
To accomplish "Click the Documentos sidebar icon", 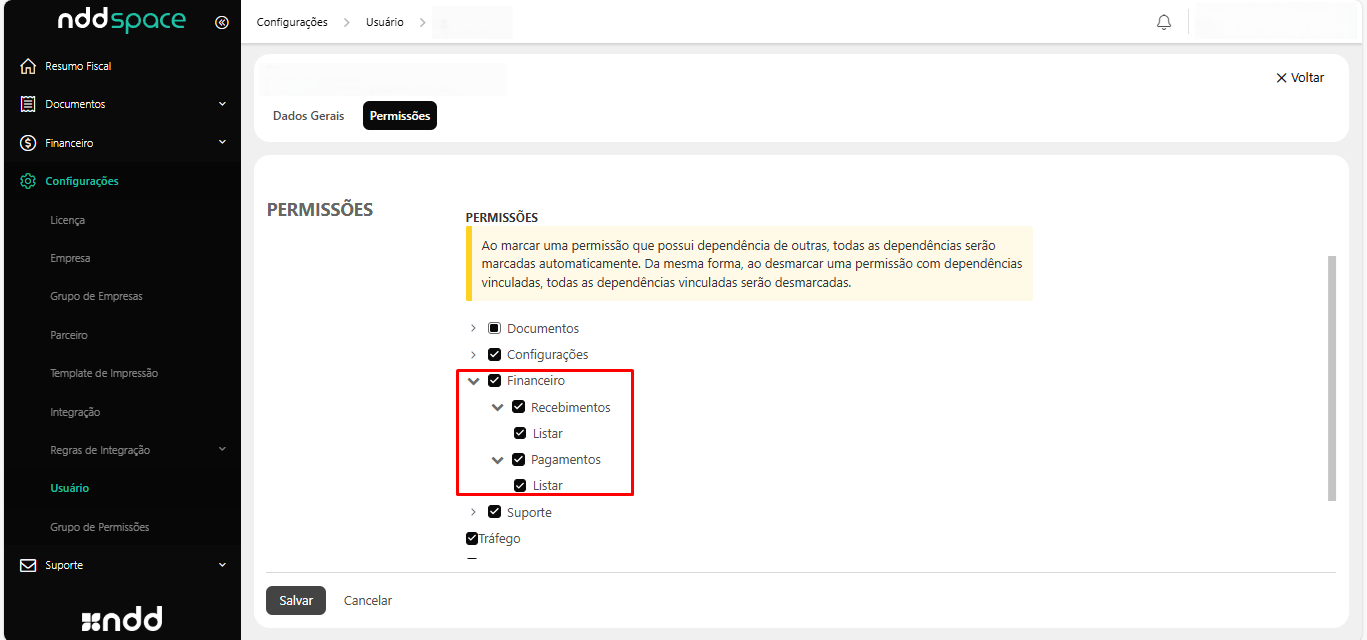I will point(28,104).
